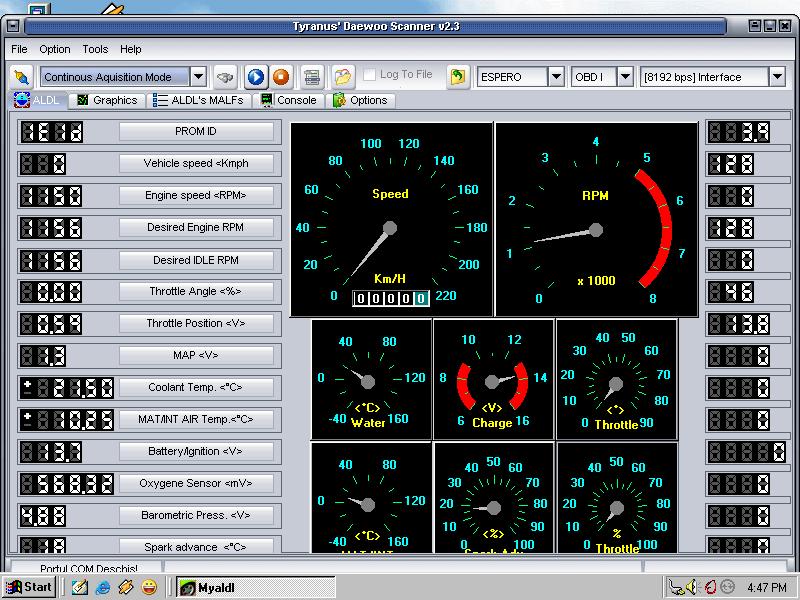Click the Engine speed RPM button
Viewport: 800px width, 600px height.
(x=196, y=195)
